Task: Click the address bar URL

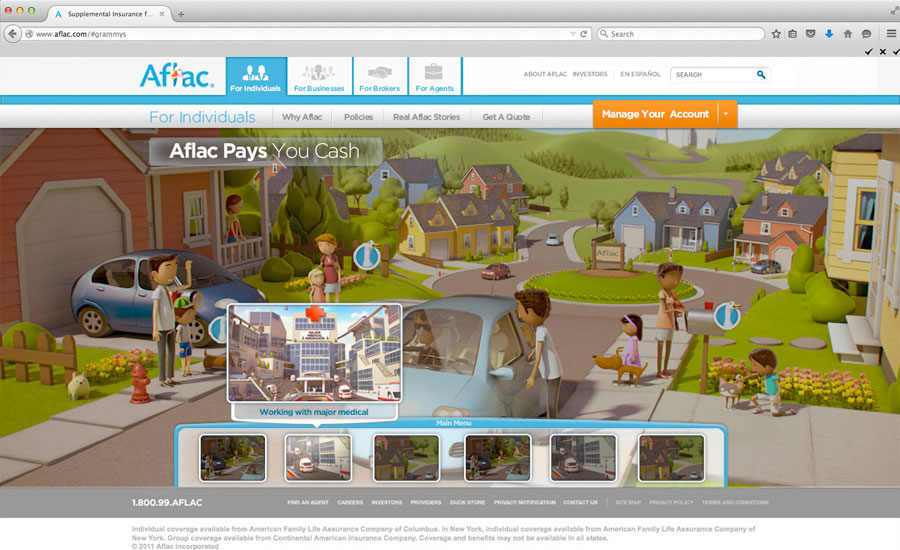Action: coord(81,34)
